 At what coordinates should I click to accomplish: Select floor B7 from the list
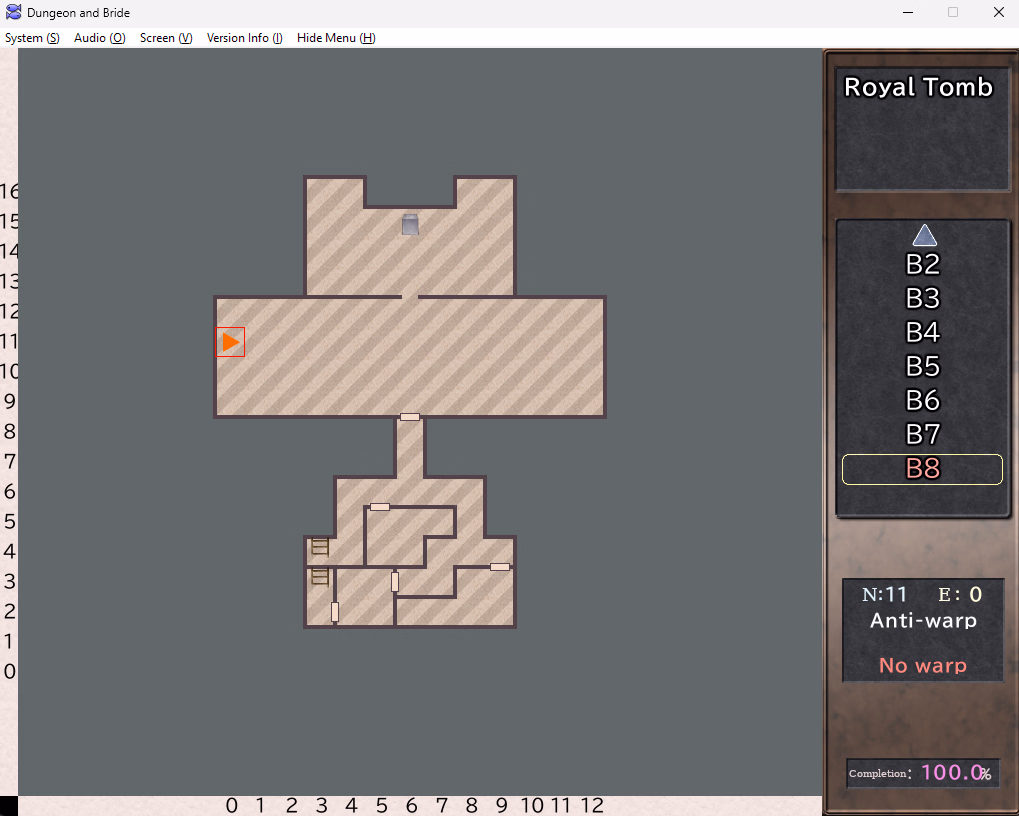point(922,435)
